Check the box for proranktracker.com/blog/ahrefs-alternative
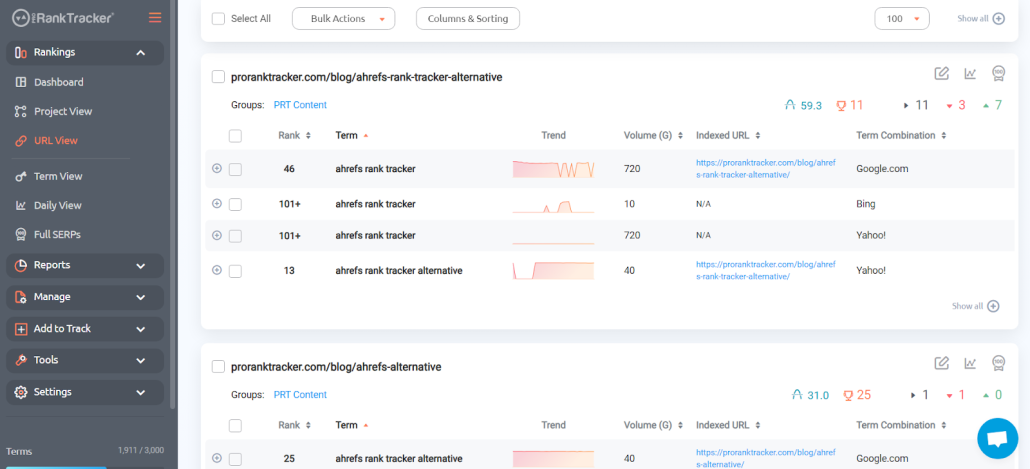1030x469 pixels. [218, 367]
